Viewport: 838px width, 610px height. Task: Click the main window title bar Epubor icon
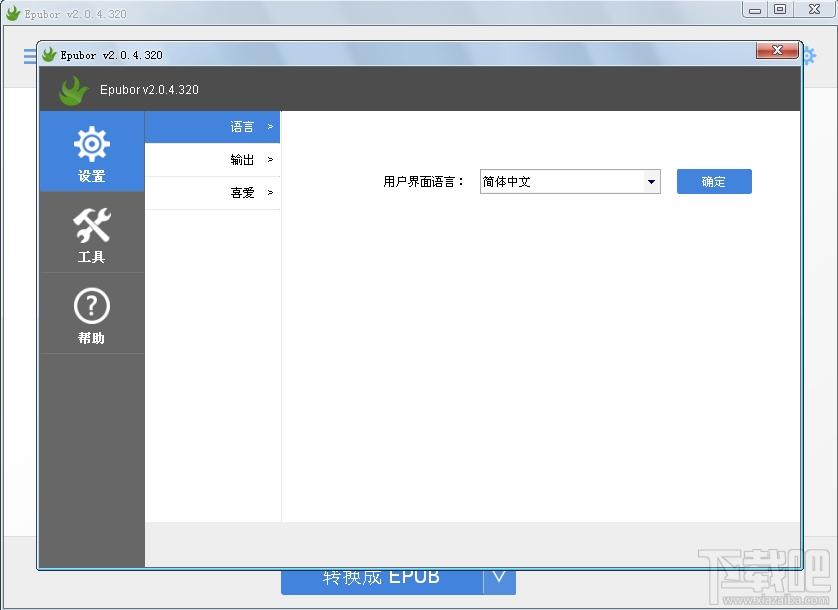coord(13,13)
